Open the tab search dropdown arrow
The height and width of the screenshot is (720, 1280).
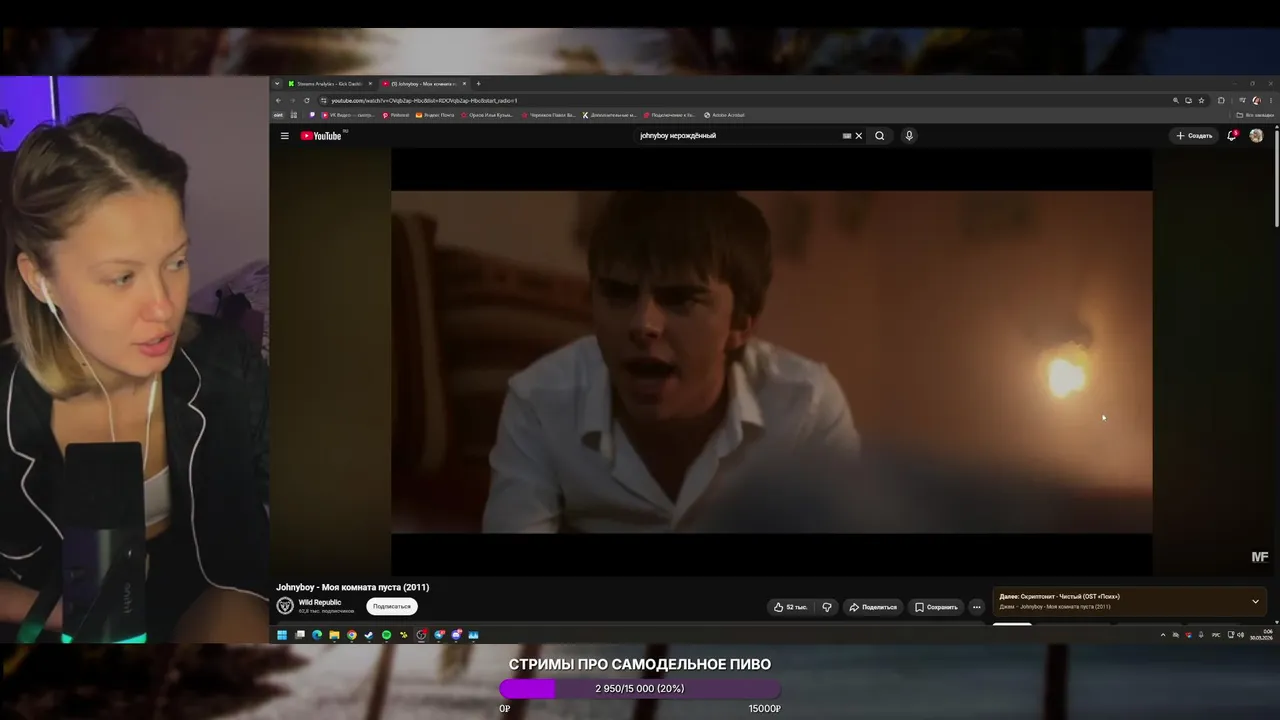(277, 84)
